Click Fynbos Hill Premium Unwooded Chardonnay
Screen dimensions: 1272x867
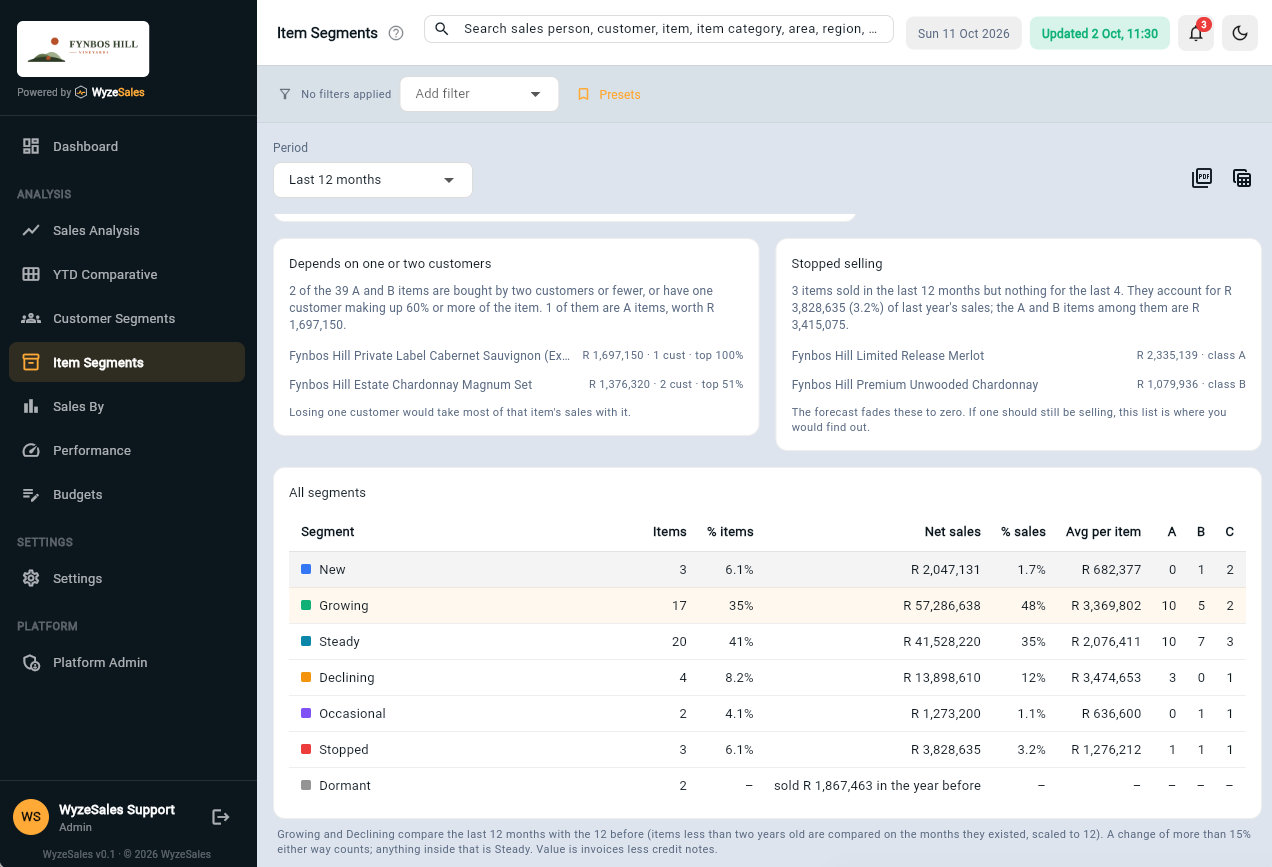point(915,385)
